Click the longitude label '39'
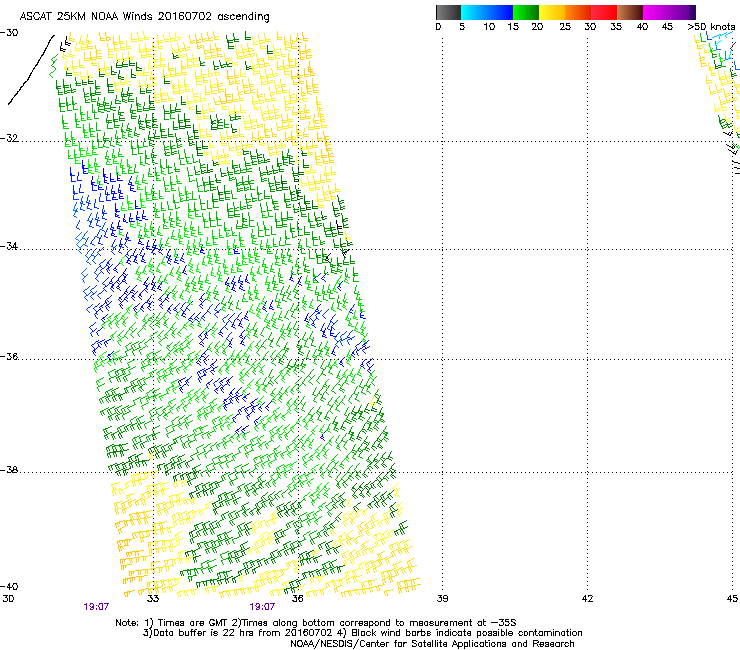Viewport: 740px width, 650px height. click(442, 599)
